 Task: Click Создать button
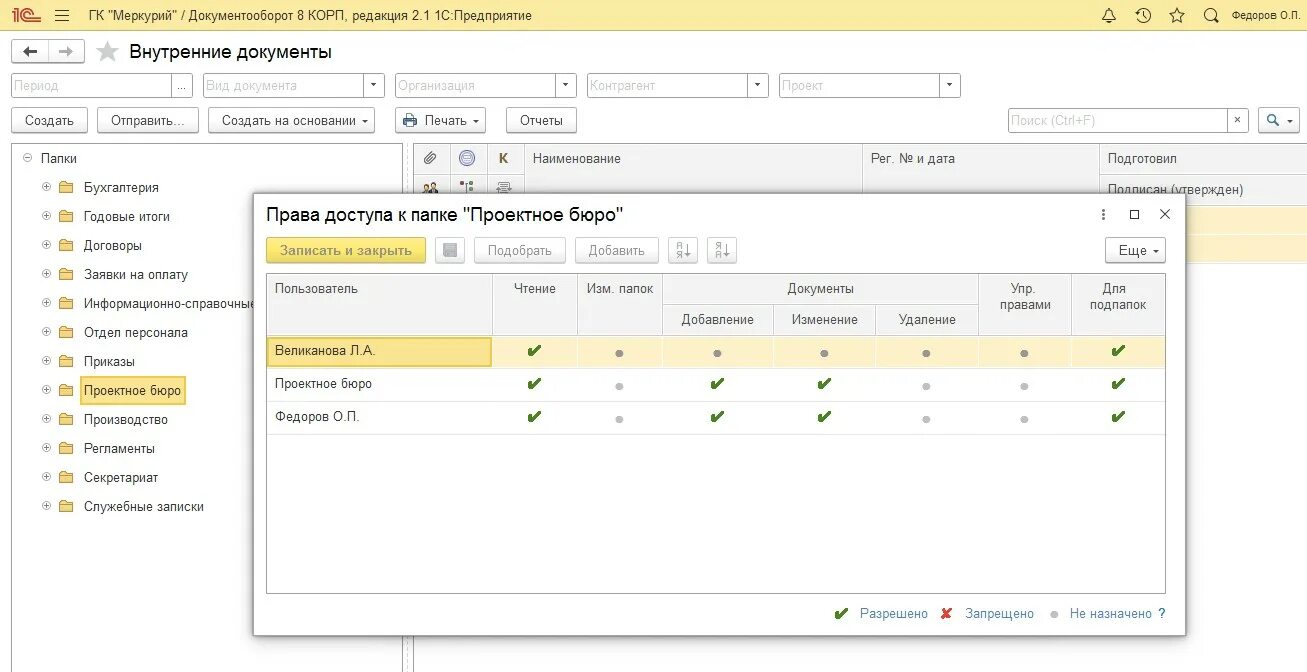[50, 120]
